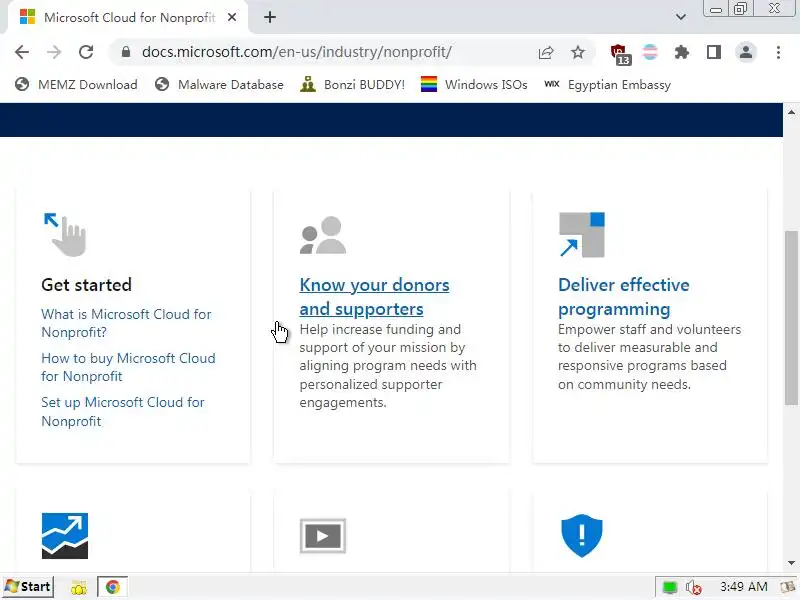
Task: Click the Deliver effective programming squares icon
Action: coord(582,235)
